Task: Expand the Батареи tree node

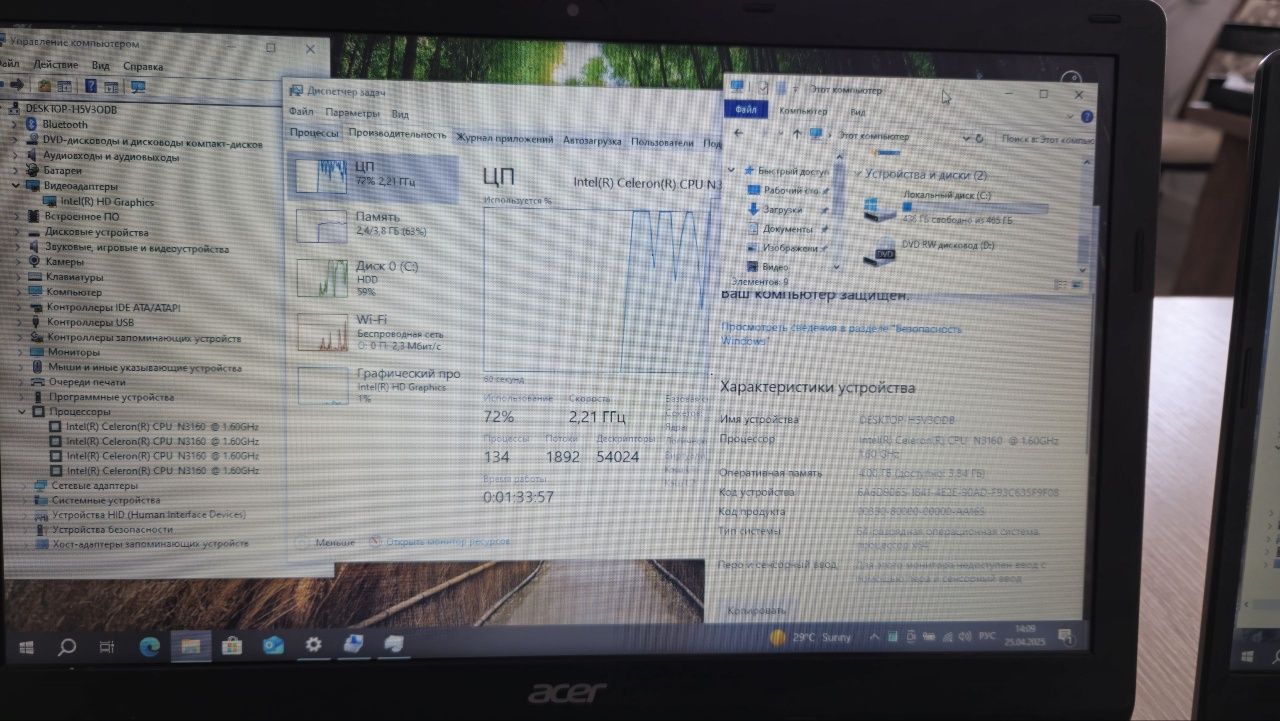Action: point(16,170)
